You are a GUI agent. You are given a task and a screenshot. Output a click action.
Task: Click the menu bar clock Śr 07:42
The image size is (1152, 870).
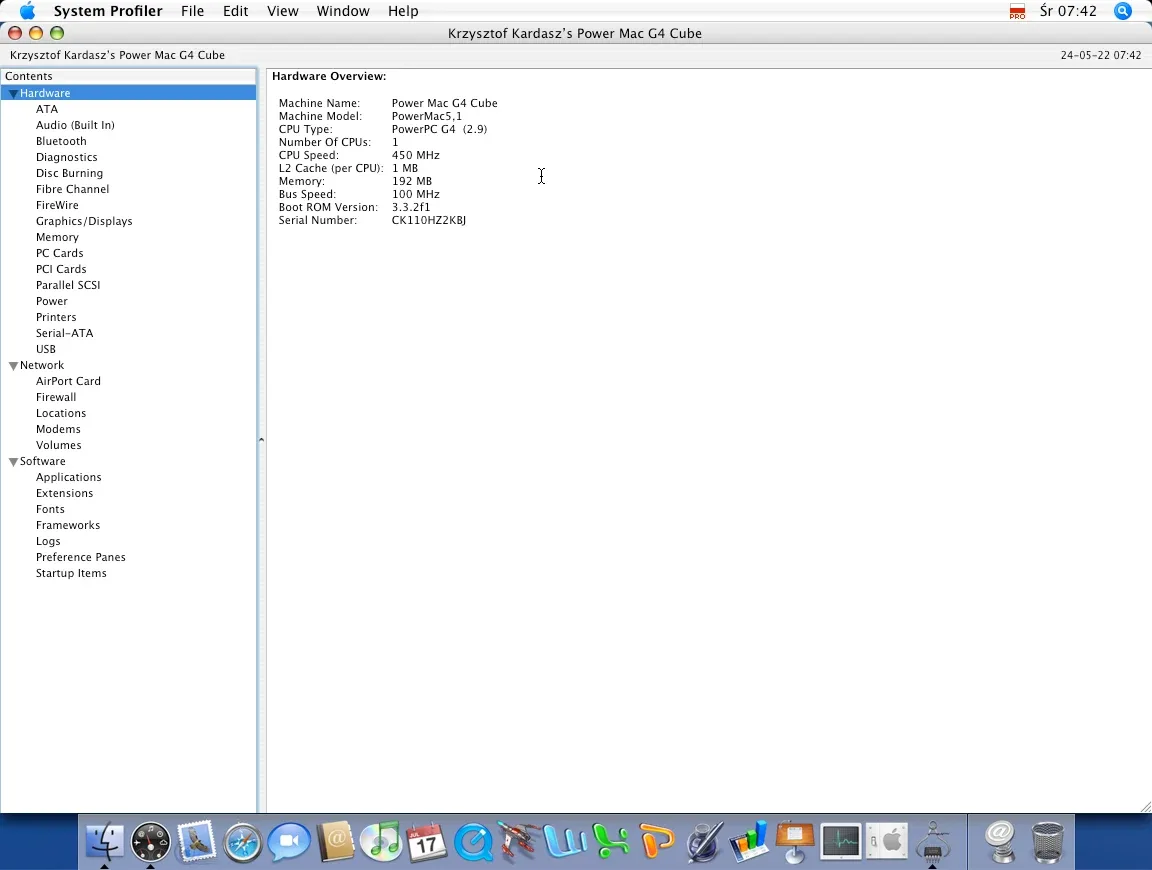coord(1068,11)
